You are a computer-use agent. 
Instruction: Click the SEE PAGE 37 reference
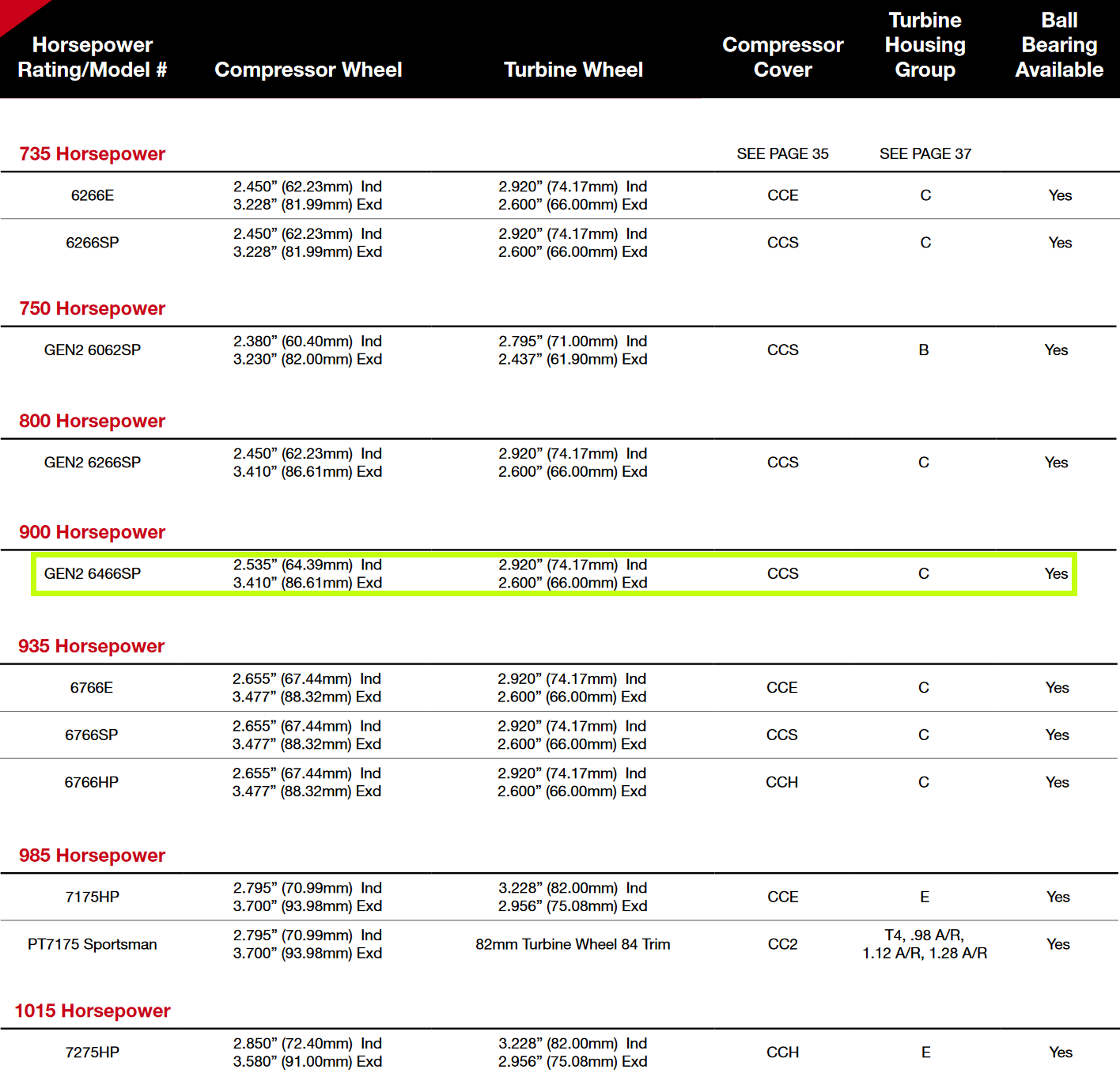[x=925, y=153]
